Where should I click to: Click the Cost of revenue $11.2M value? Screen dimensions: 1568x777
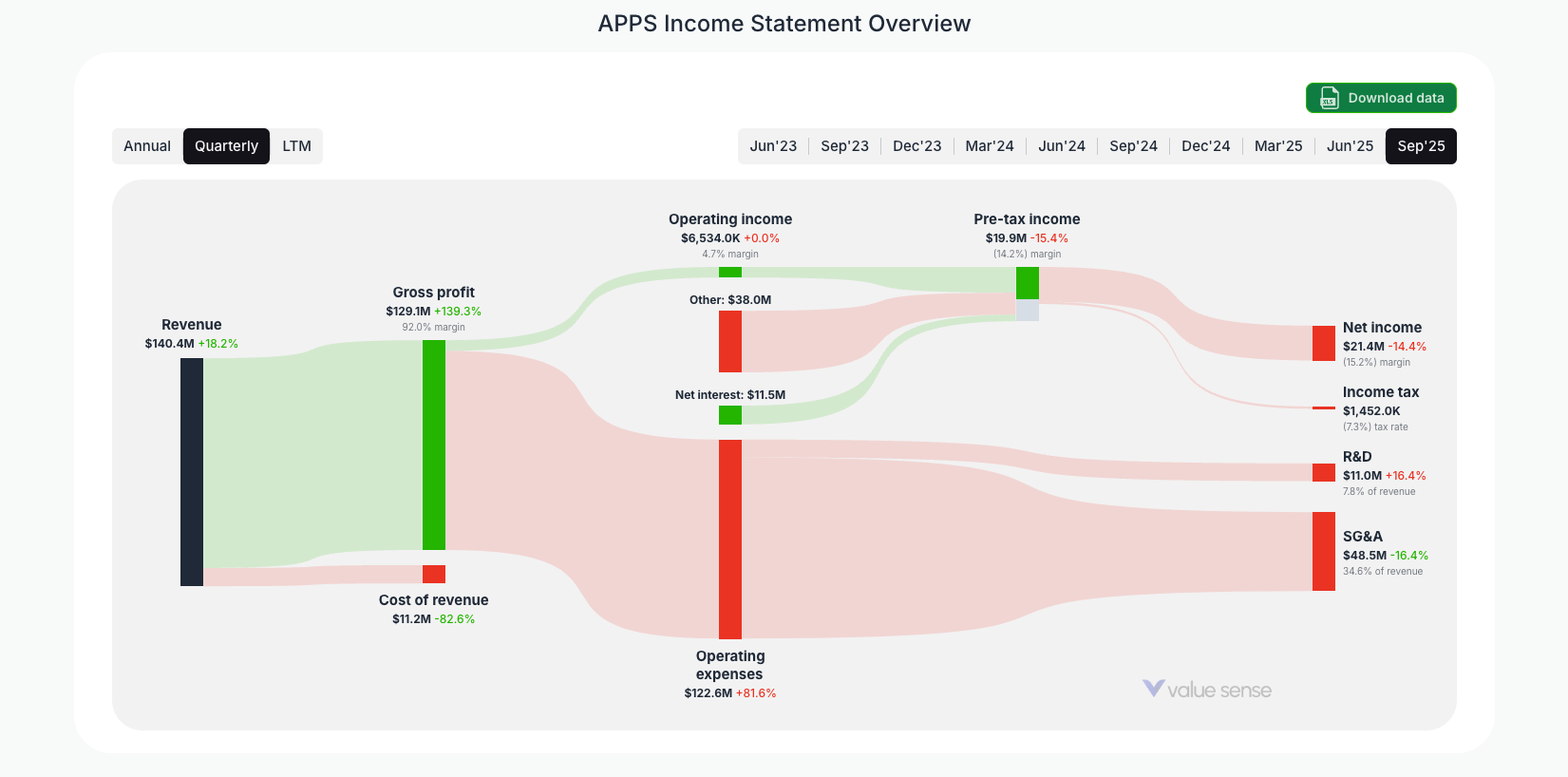coord(411,619)
